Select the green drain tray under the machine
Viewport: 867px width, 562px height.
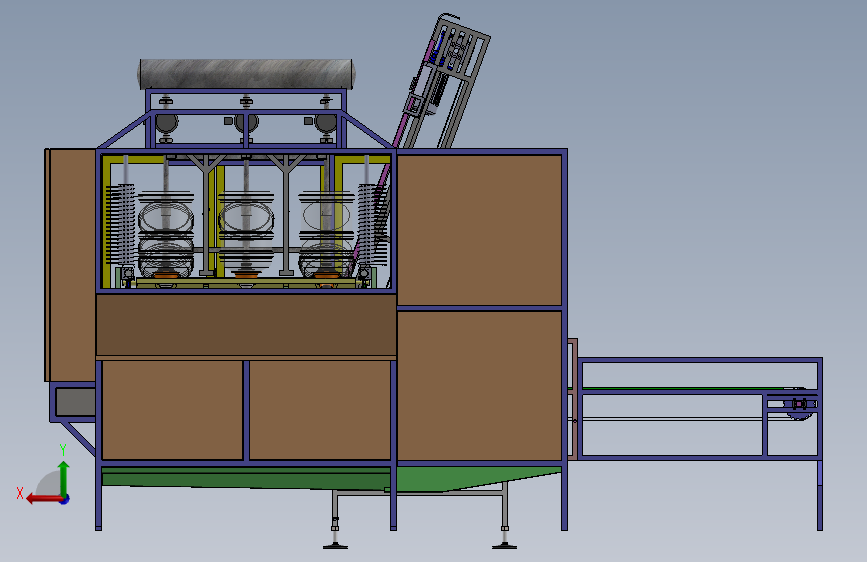tap(332, 479)
